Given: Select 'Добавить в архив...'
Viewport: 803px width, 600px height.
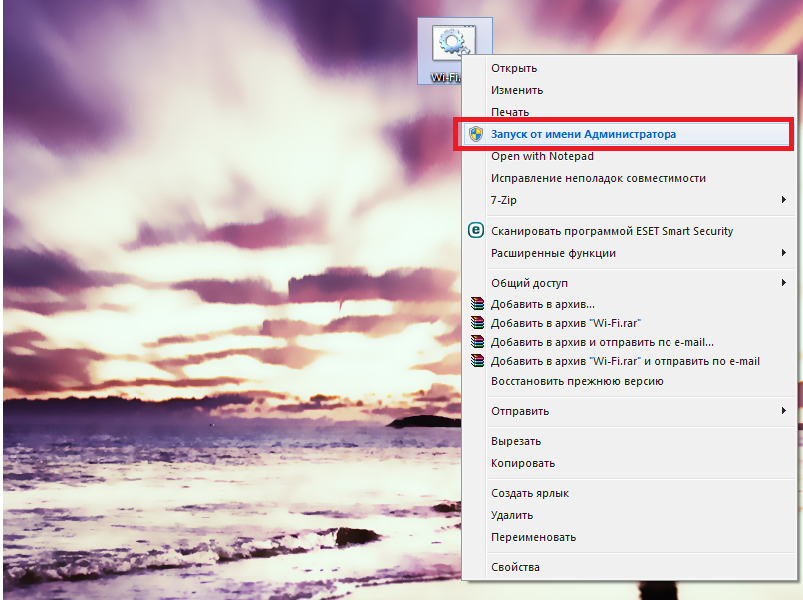Looking at the screenshot, I should pos(629,304).
